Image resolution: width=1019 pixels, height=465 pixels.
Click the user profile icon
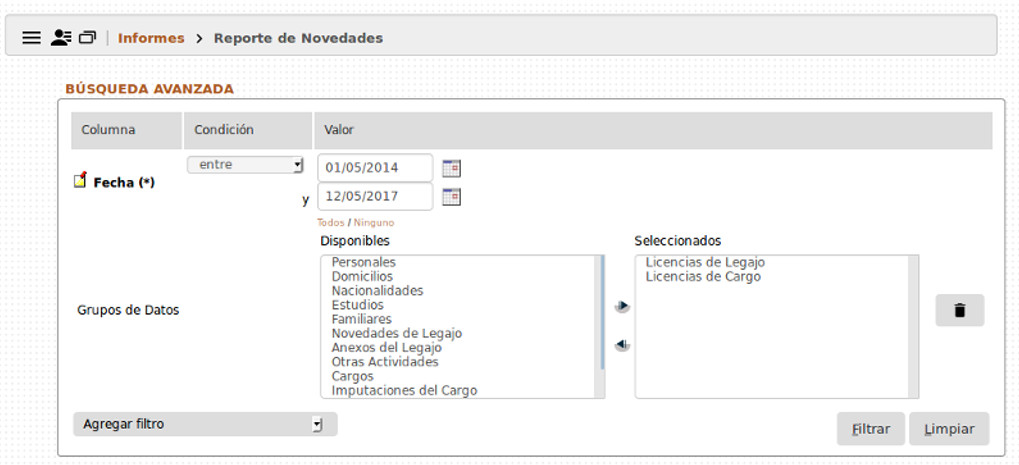tap(60, 38)
